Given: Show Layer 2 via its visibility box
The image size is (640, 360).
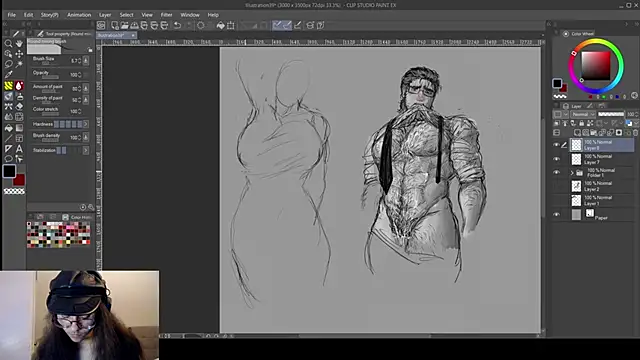Looking at the screenshot, I should (556, 187).
